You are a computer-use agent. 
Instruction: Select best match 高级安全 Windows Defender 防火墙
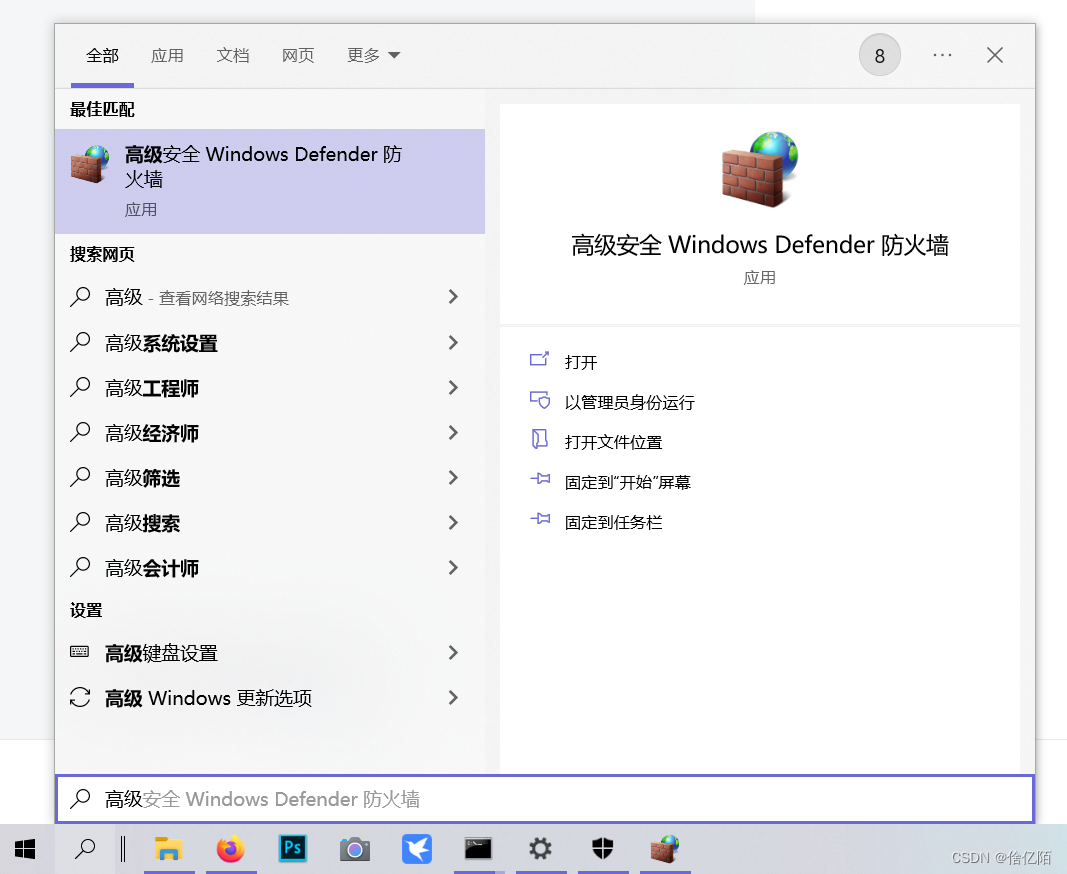click(270, 182)
